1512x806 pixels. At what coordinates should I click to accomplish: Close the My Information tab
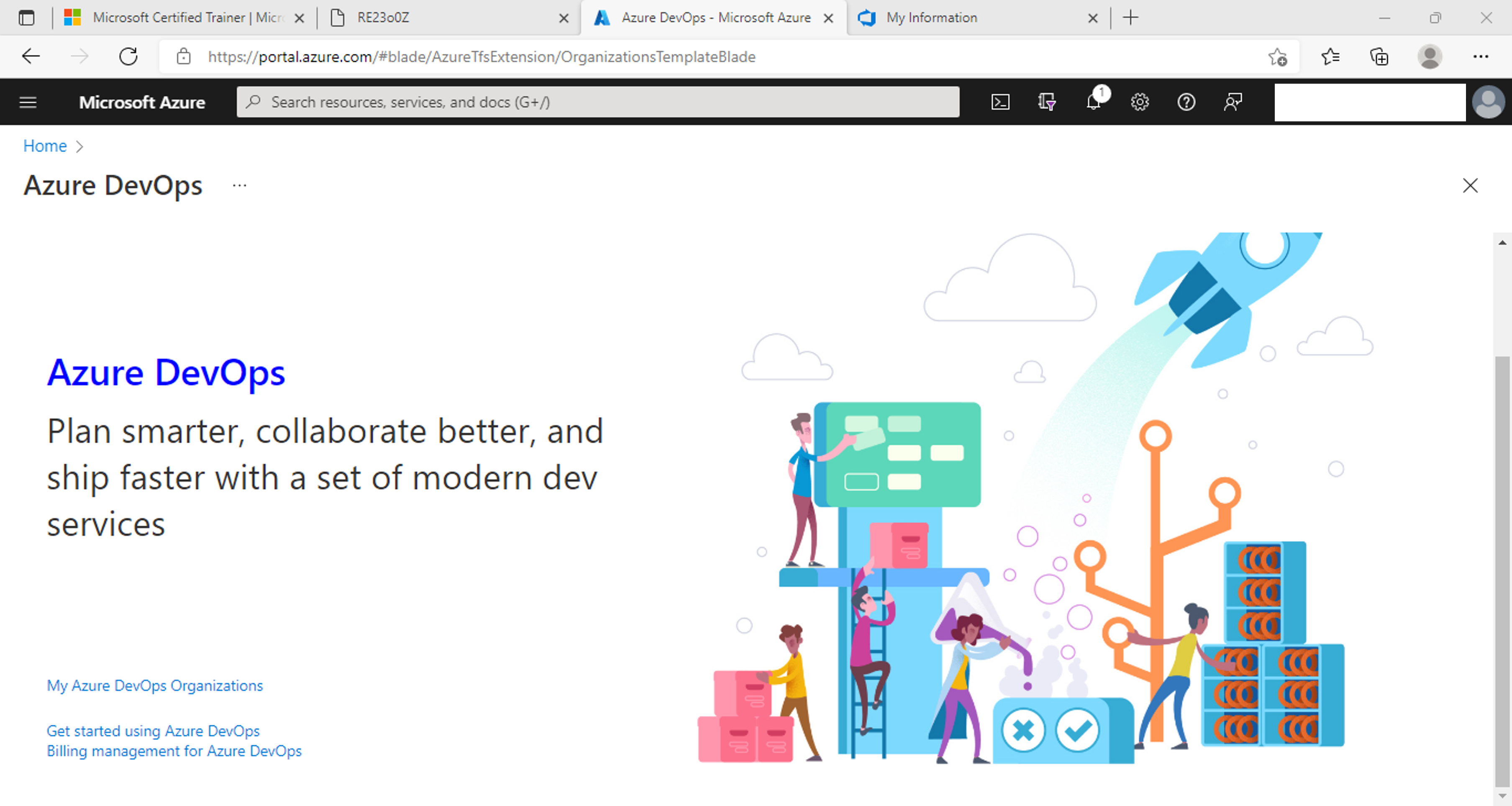1092,18
